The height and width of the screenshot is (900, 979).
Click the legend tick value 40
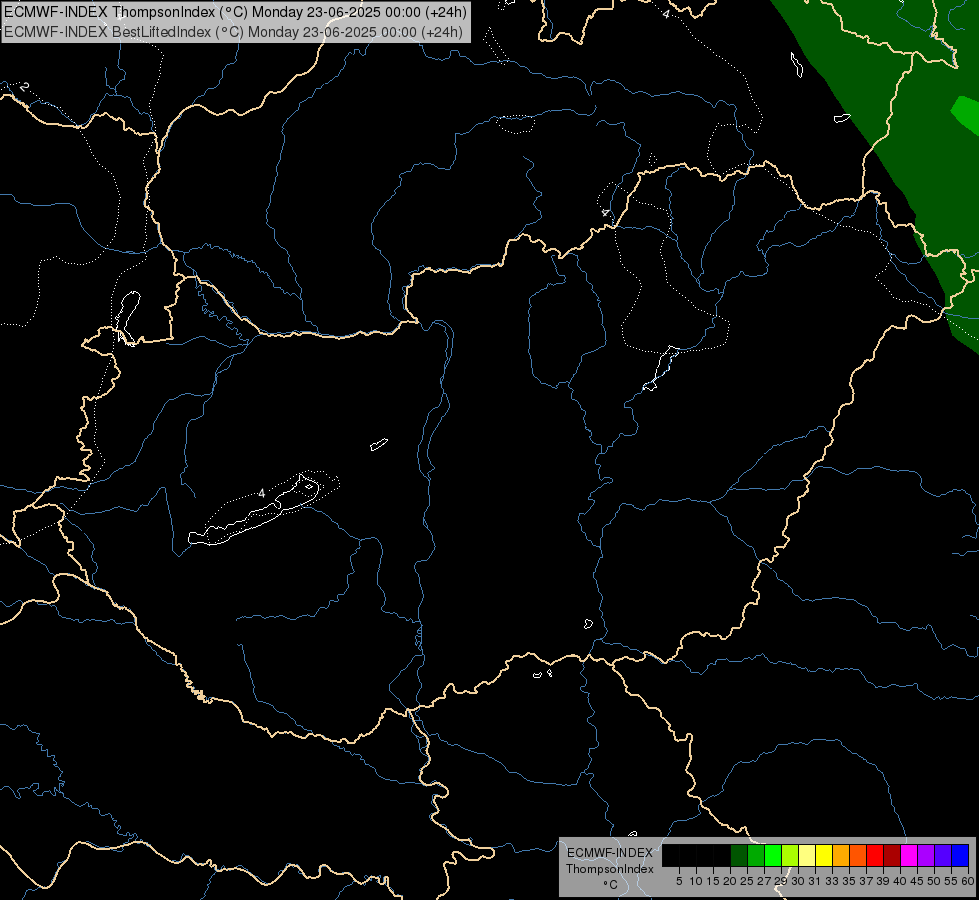pos(900,881)
